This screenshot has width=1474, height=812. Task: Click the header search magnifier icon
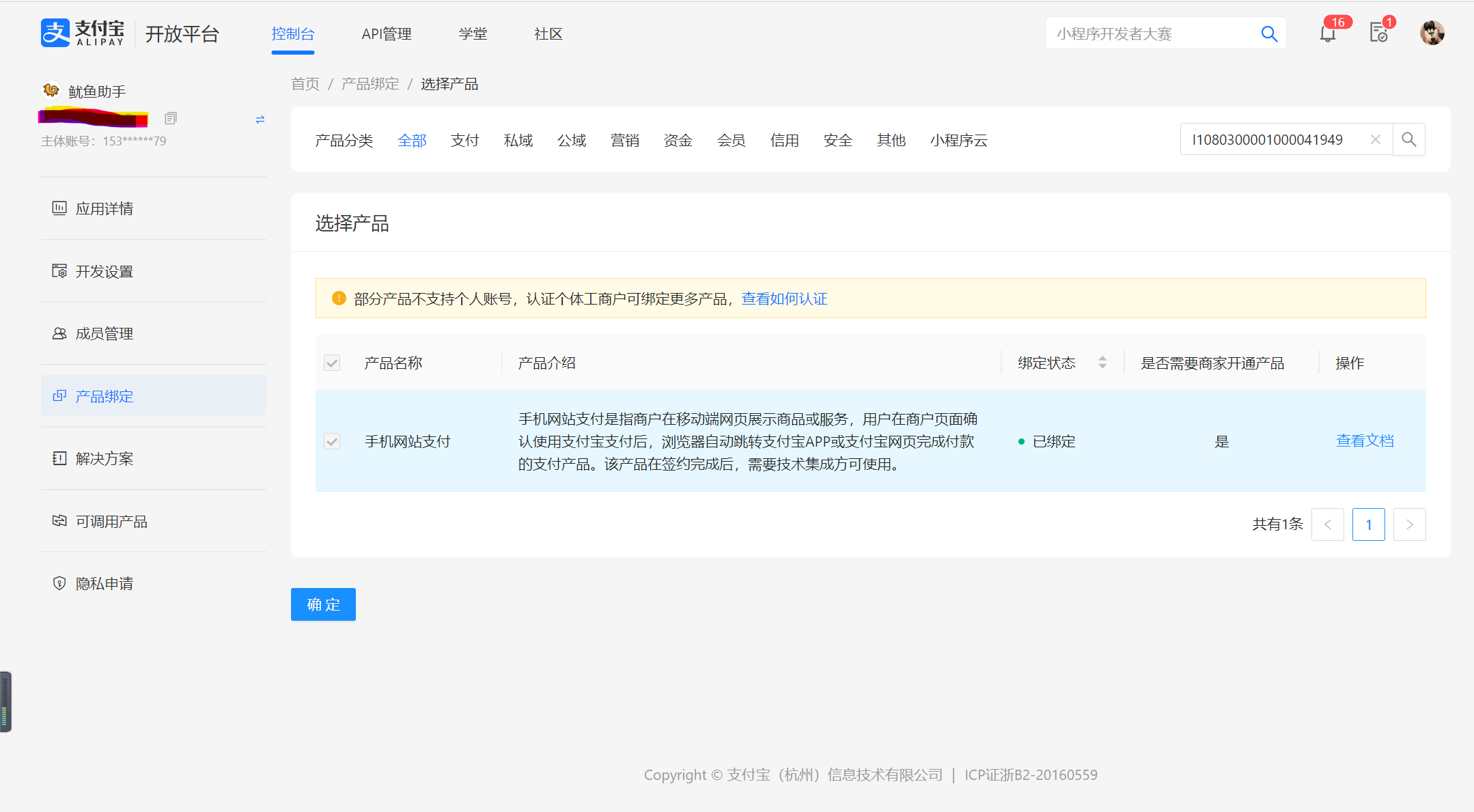(x=1269, y=33)
